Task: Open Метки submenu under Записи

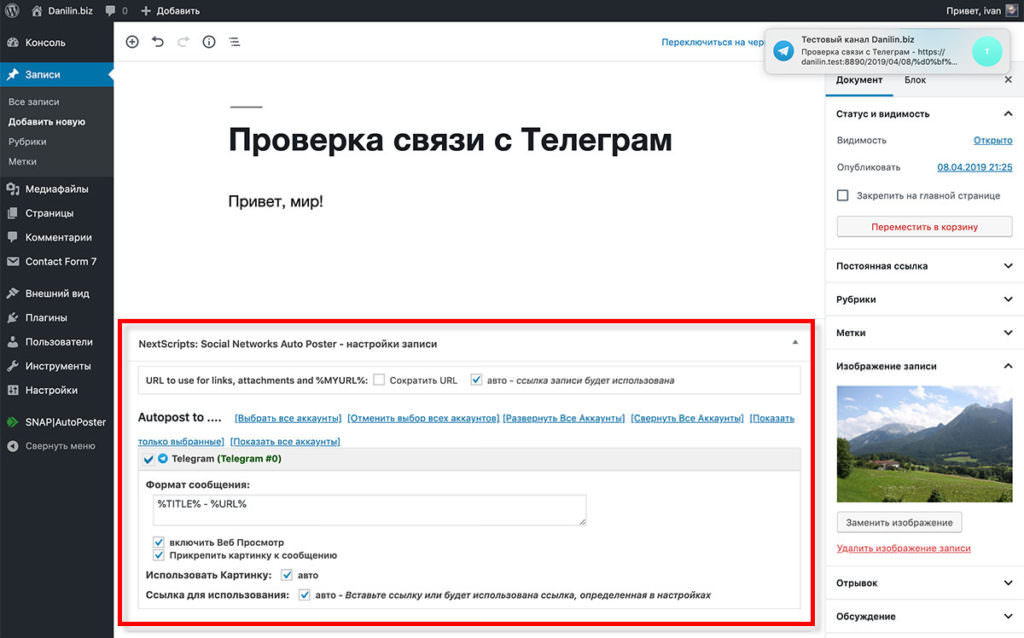Action: (x=22, y=161)
